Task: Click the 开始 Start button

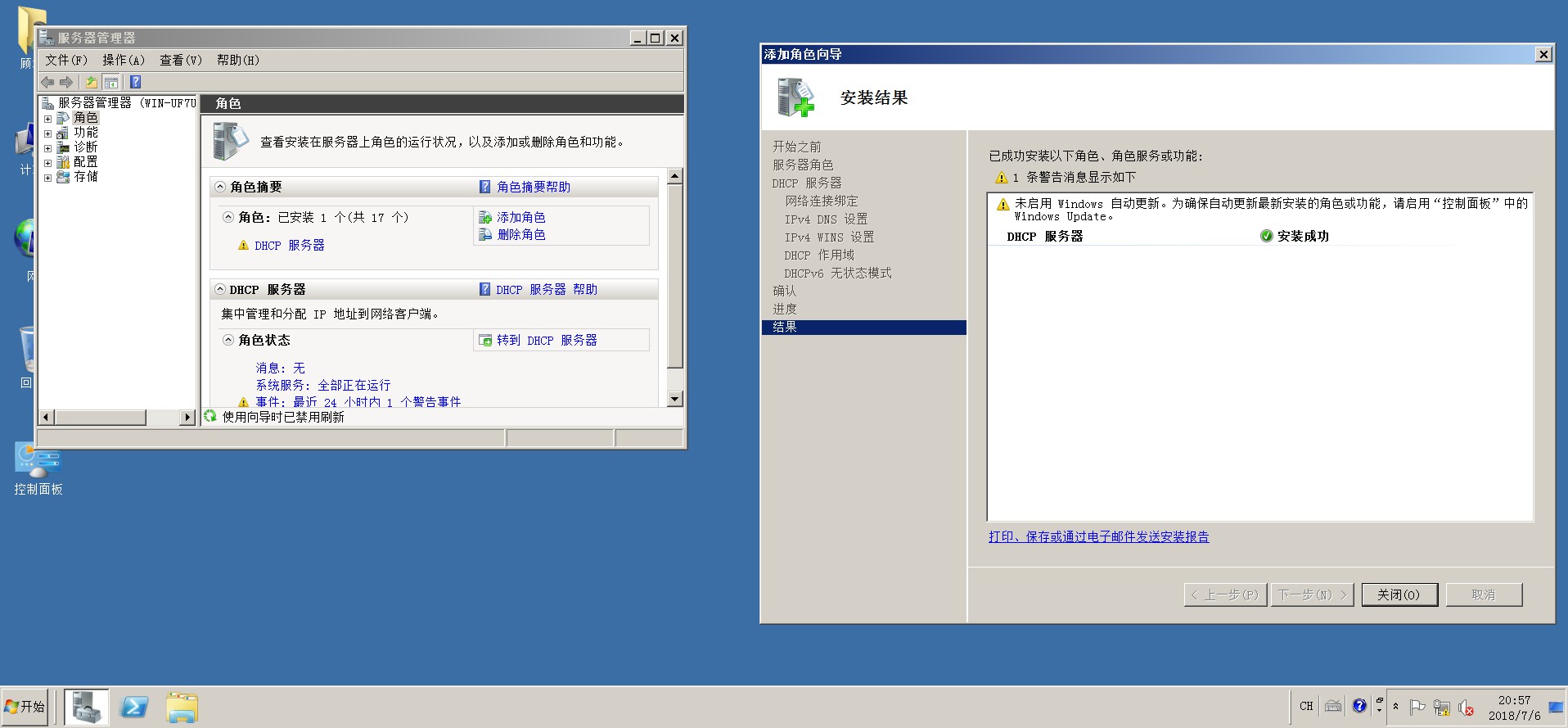Action: coord(25,707)
